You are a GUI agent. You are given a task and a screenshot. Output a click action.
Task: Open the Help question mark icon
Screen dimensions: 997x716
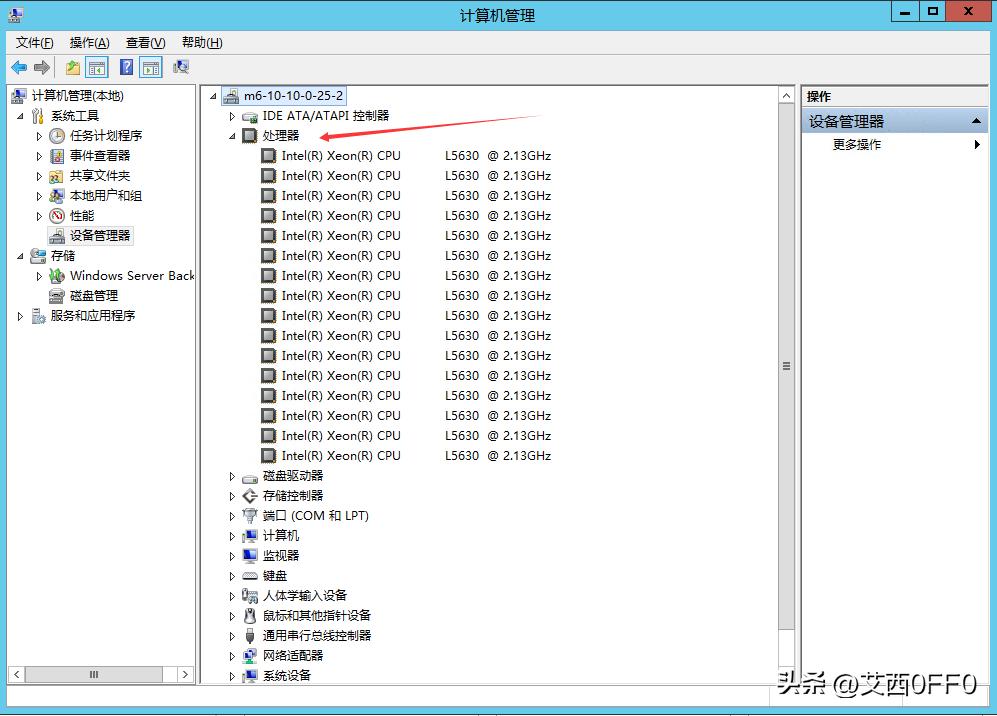coord(127,67)
